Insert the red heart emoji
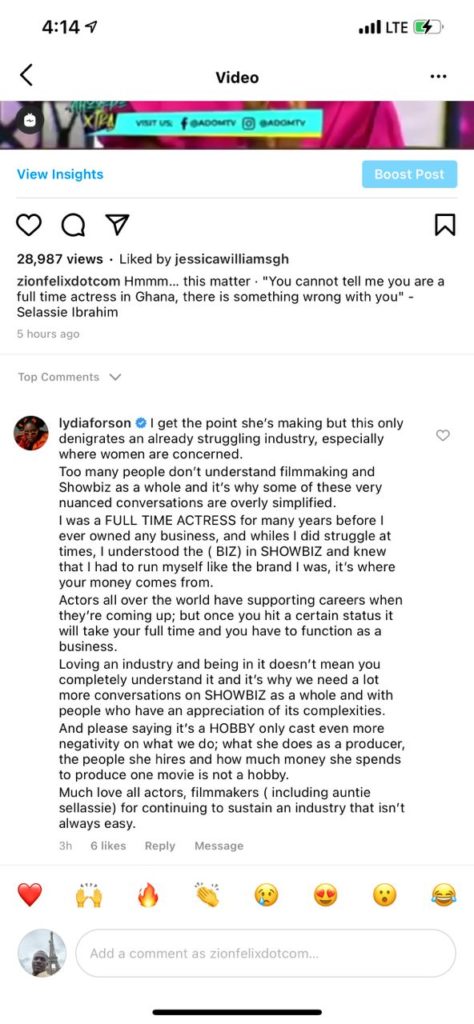 click(x=29, y=895)
